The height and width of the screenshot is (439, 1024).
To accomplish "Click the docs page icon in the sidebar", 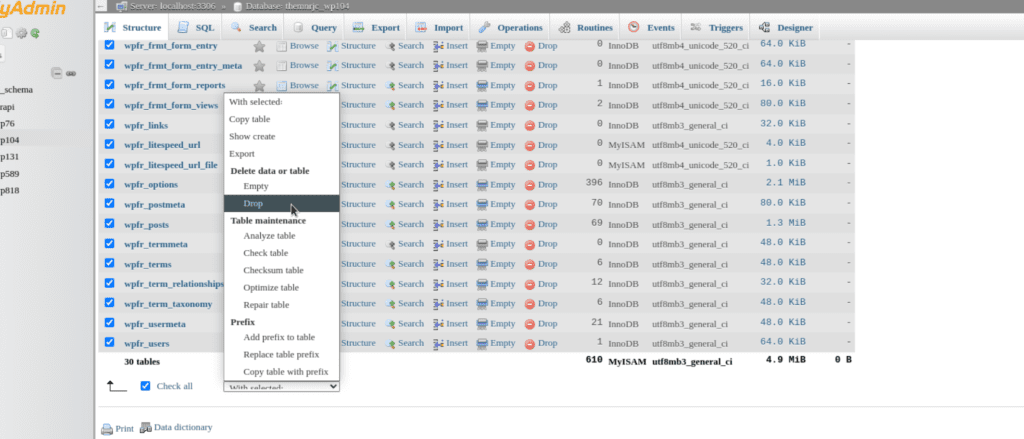I will coord(7,33).
